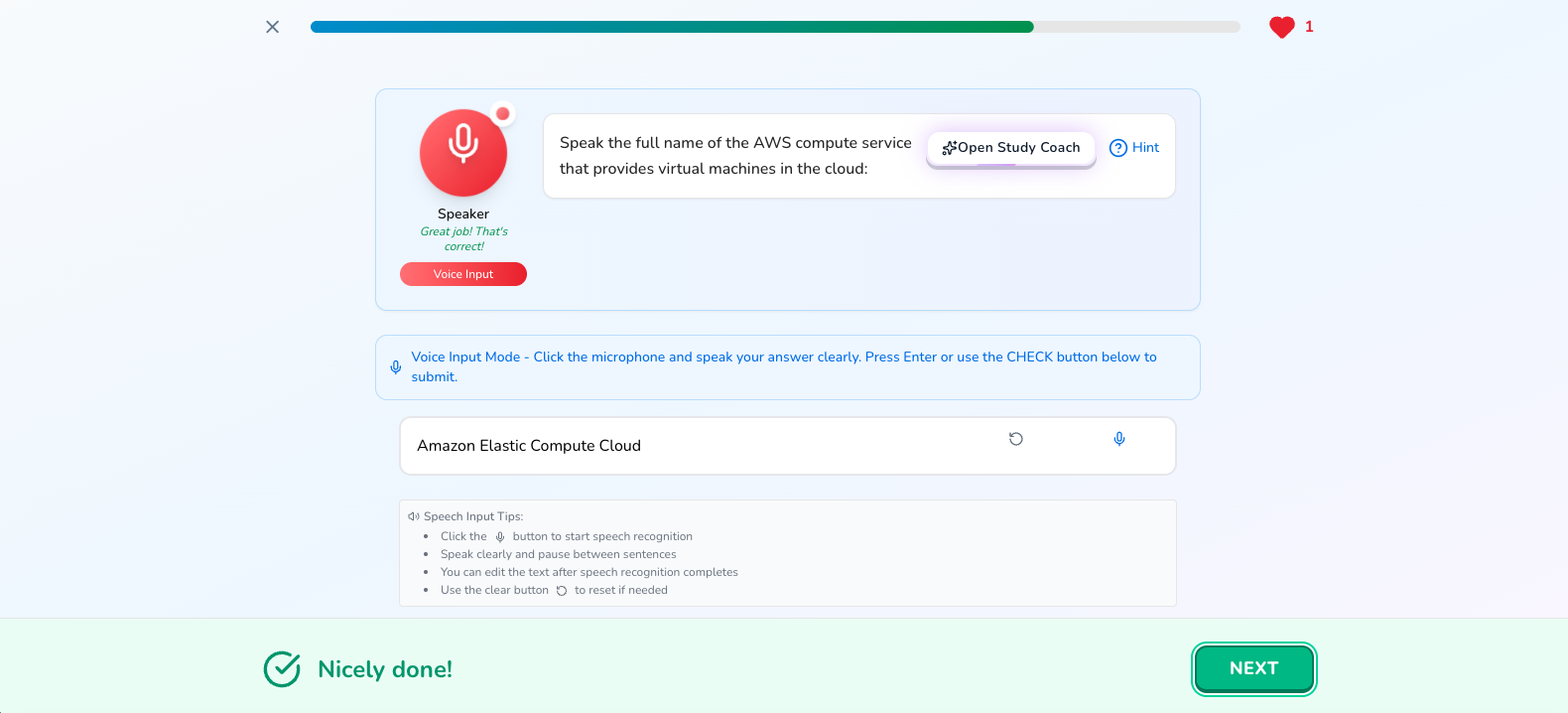Click the speaker icon beside Speech Input Tips
The height and width of the screenshot is (713, 1568).
click(414, 516)
